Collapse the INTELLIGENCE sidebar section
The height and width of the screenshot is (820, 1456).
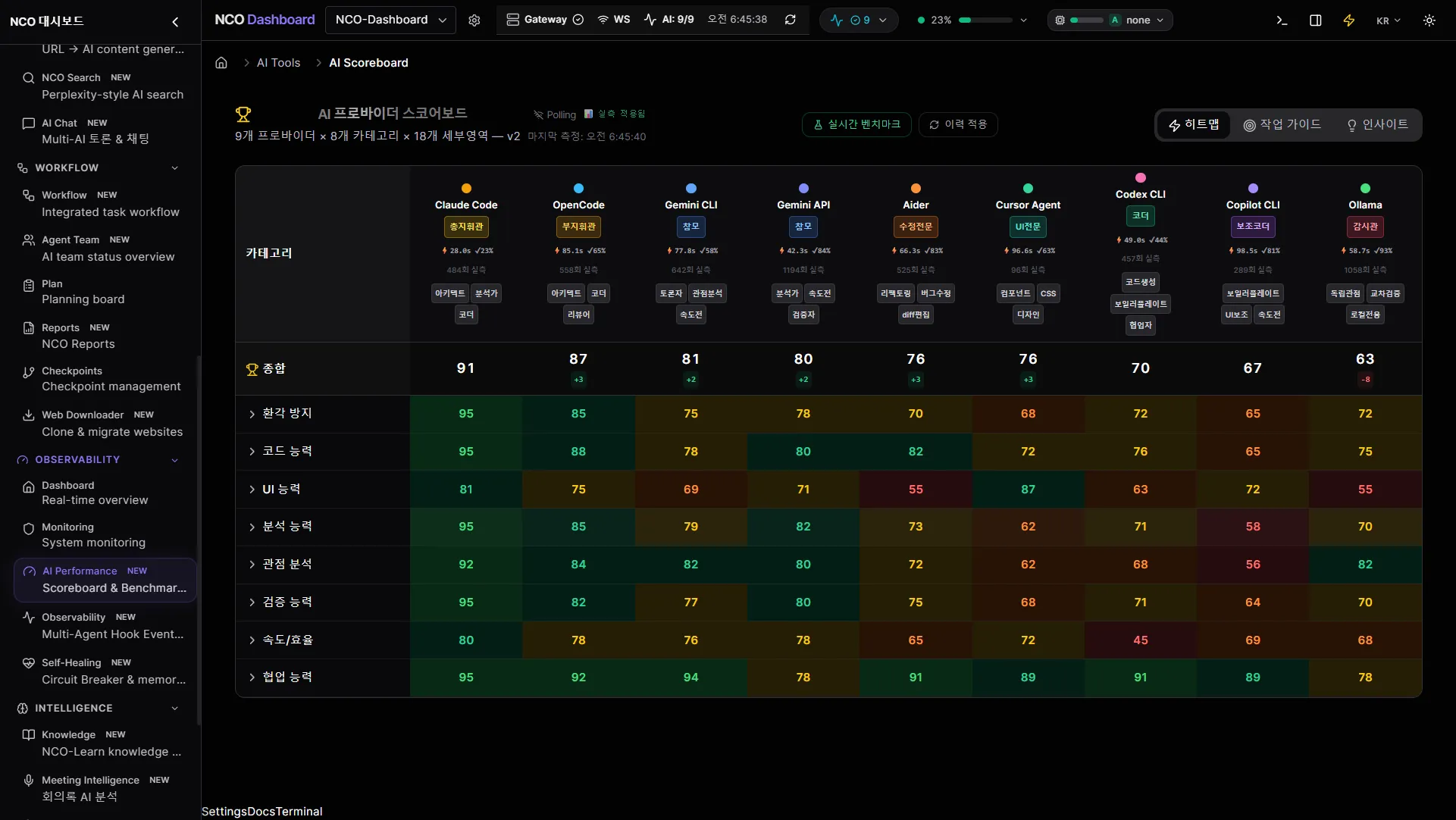175,709
